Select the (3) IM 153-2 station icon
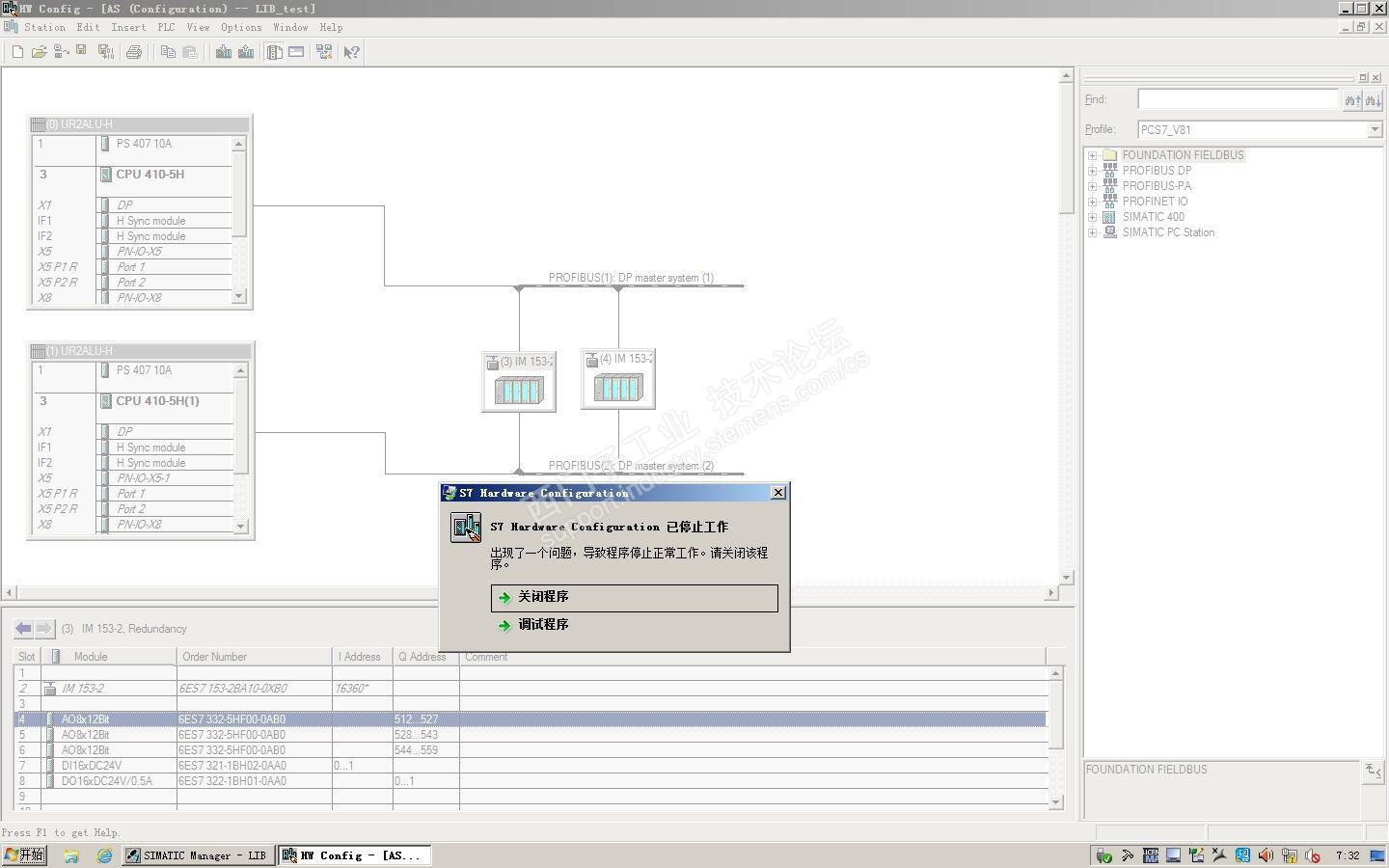 pos(519,382)
